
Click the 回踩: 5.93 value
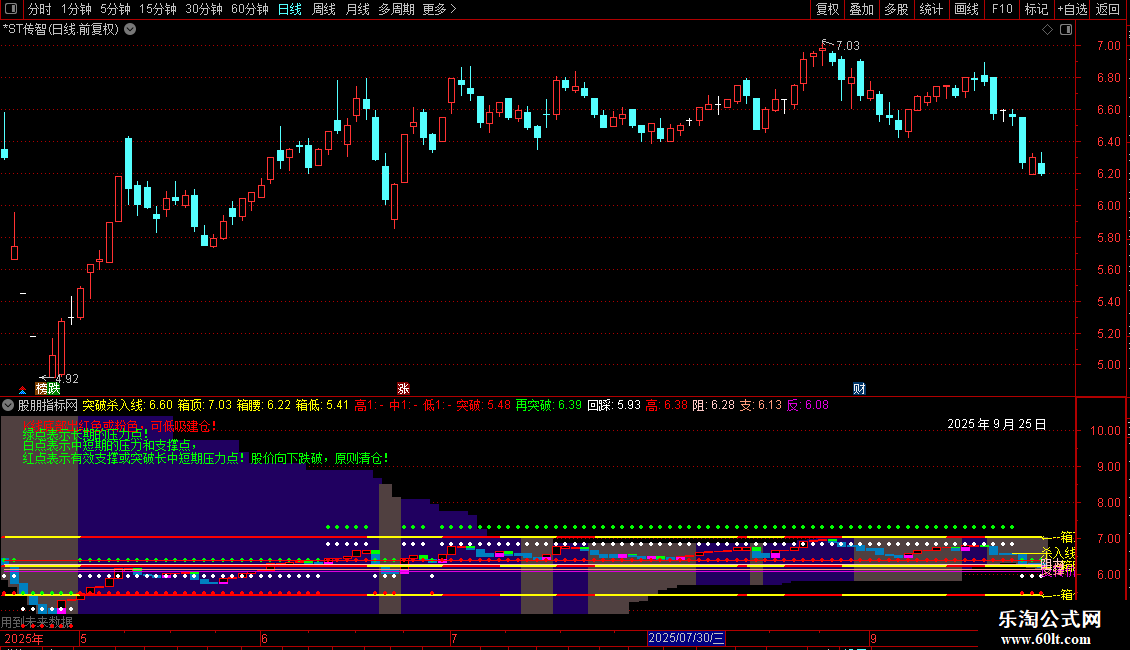pyautogui.click(x=614, y=405)
